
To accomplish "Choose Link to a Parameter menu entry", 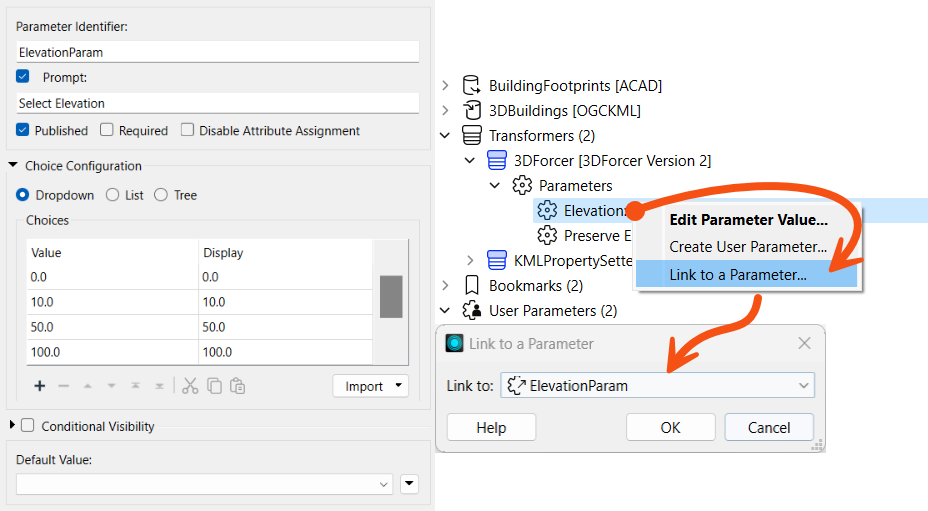I will pos(747,275).
